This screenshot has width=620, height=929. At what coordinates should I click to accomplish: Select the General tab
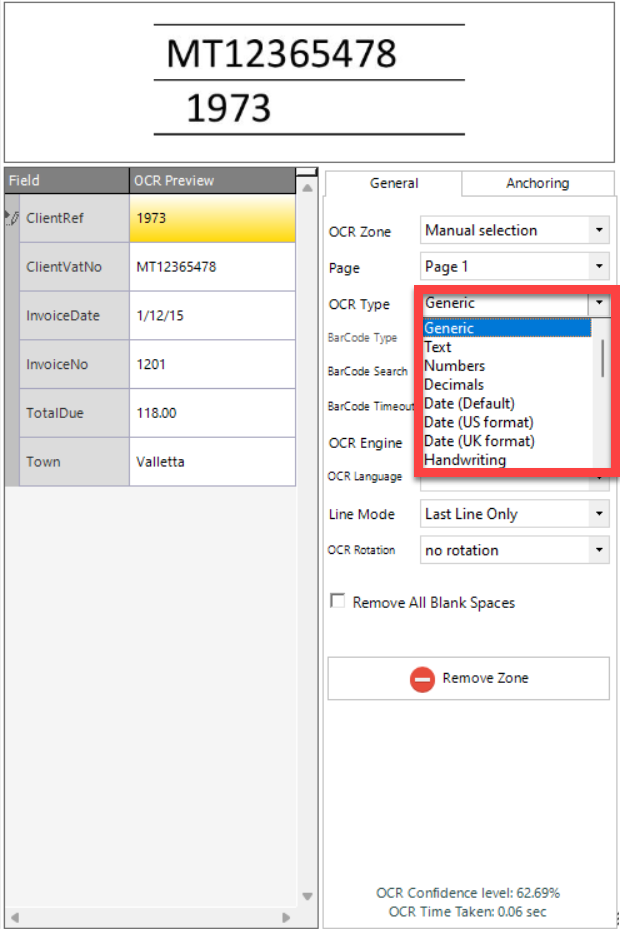click(394, 183)
